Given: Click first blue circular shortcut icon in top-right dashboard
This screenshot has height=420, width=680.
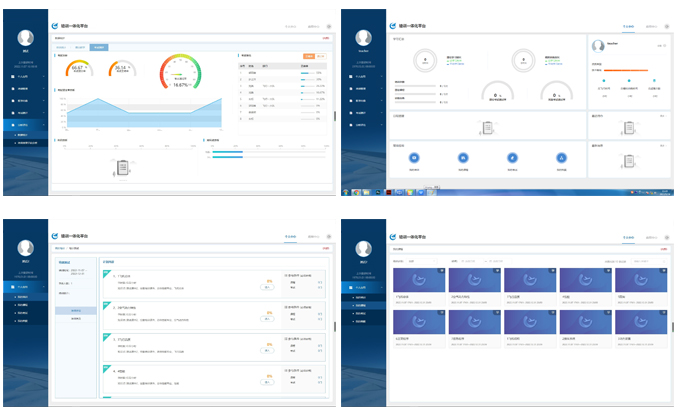Looking at the screenshot, I should click(x=414, y=157).
